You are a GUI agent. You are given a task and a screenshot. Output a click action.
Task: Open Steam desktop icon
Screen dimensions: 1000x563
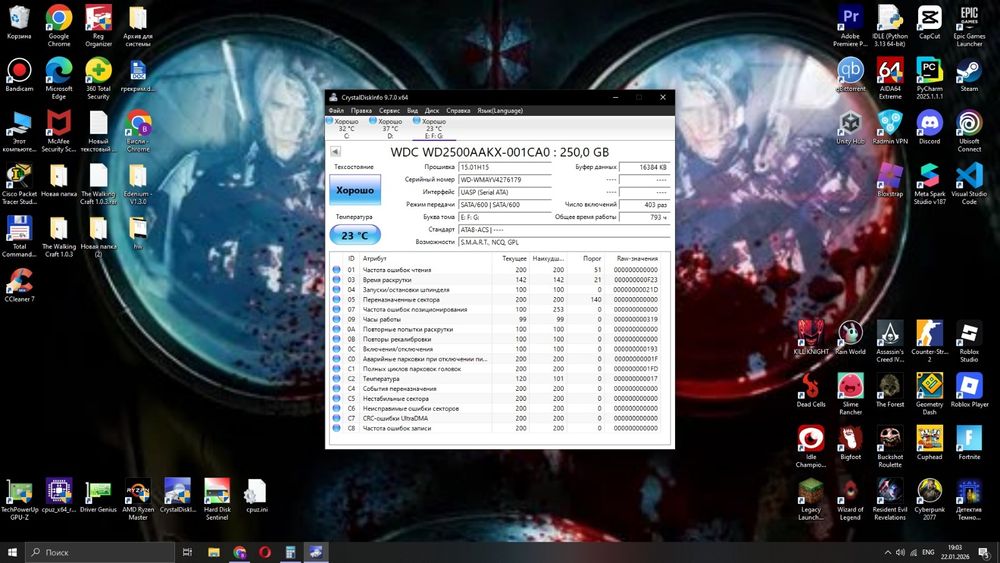pyautogui.click(x=969, y=75)
